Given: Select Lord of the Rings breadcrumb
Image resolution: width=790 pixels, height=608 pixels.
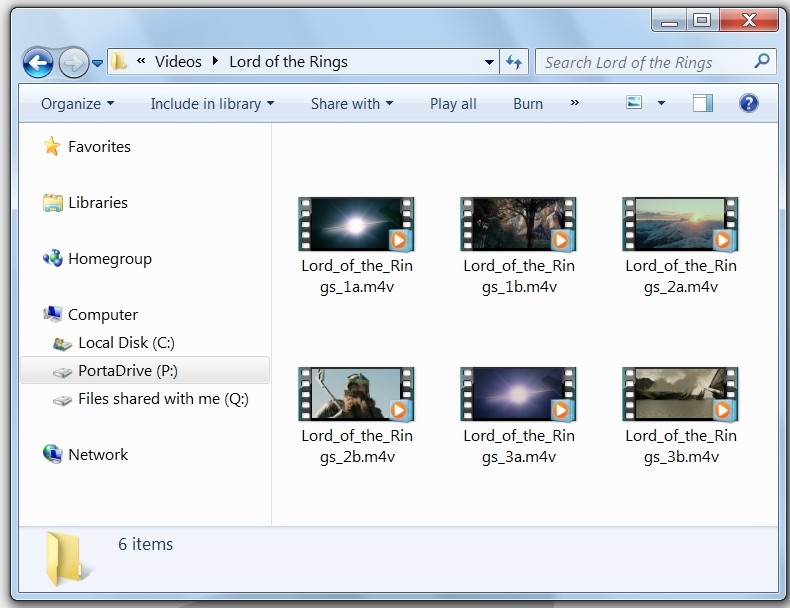Looking at the screenshot, I should 288,61.
